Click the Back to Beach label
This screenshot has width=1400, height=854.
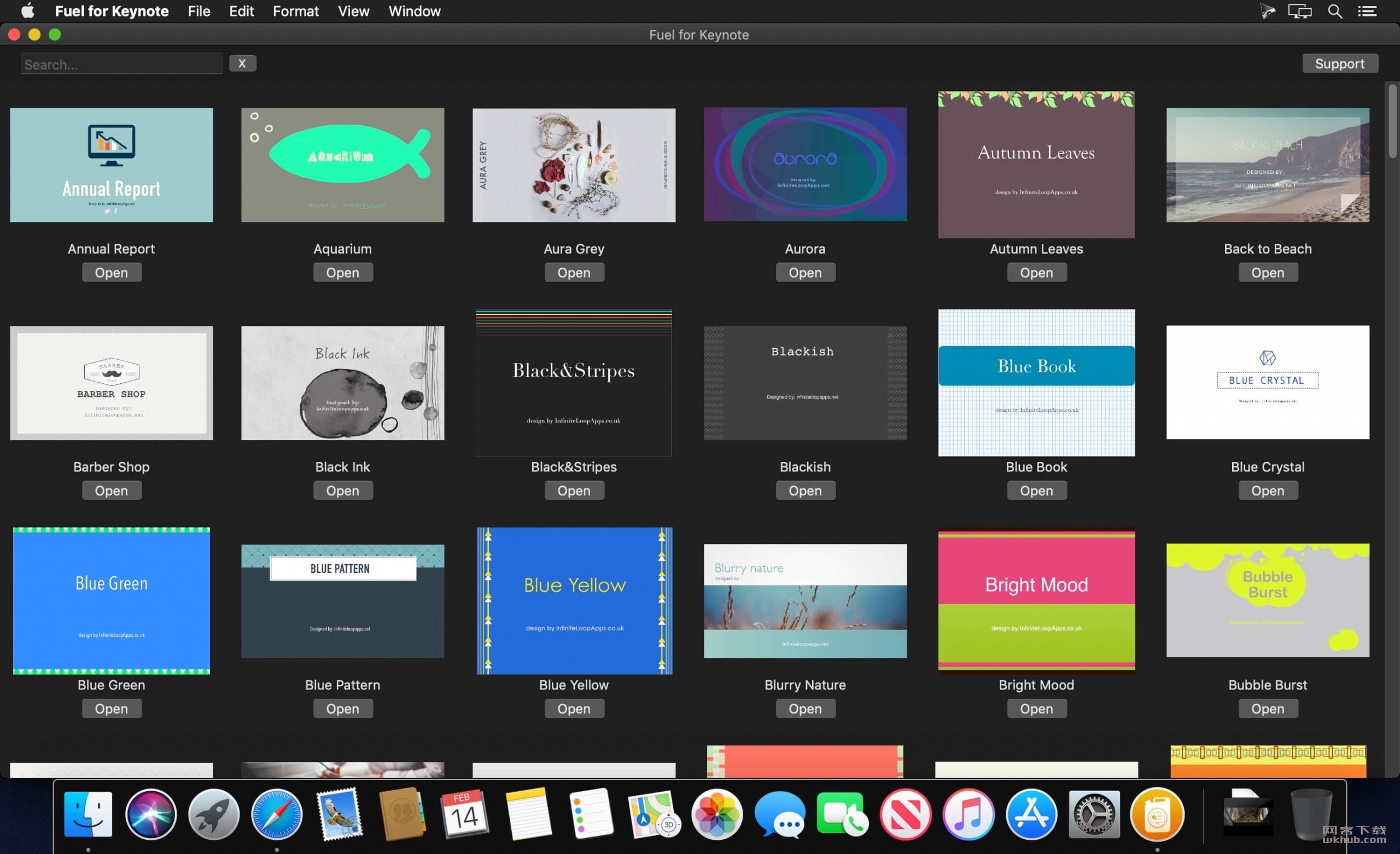(x=1268, y=249)
